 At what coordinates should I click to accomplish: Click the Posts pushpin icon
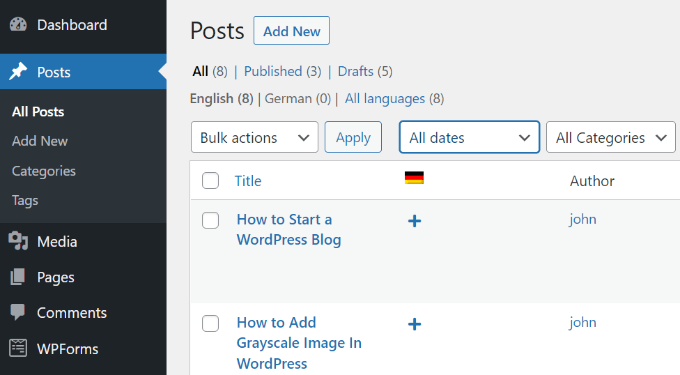18,72
